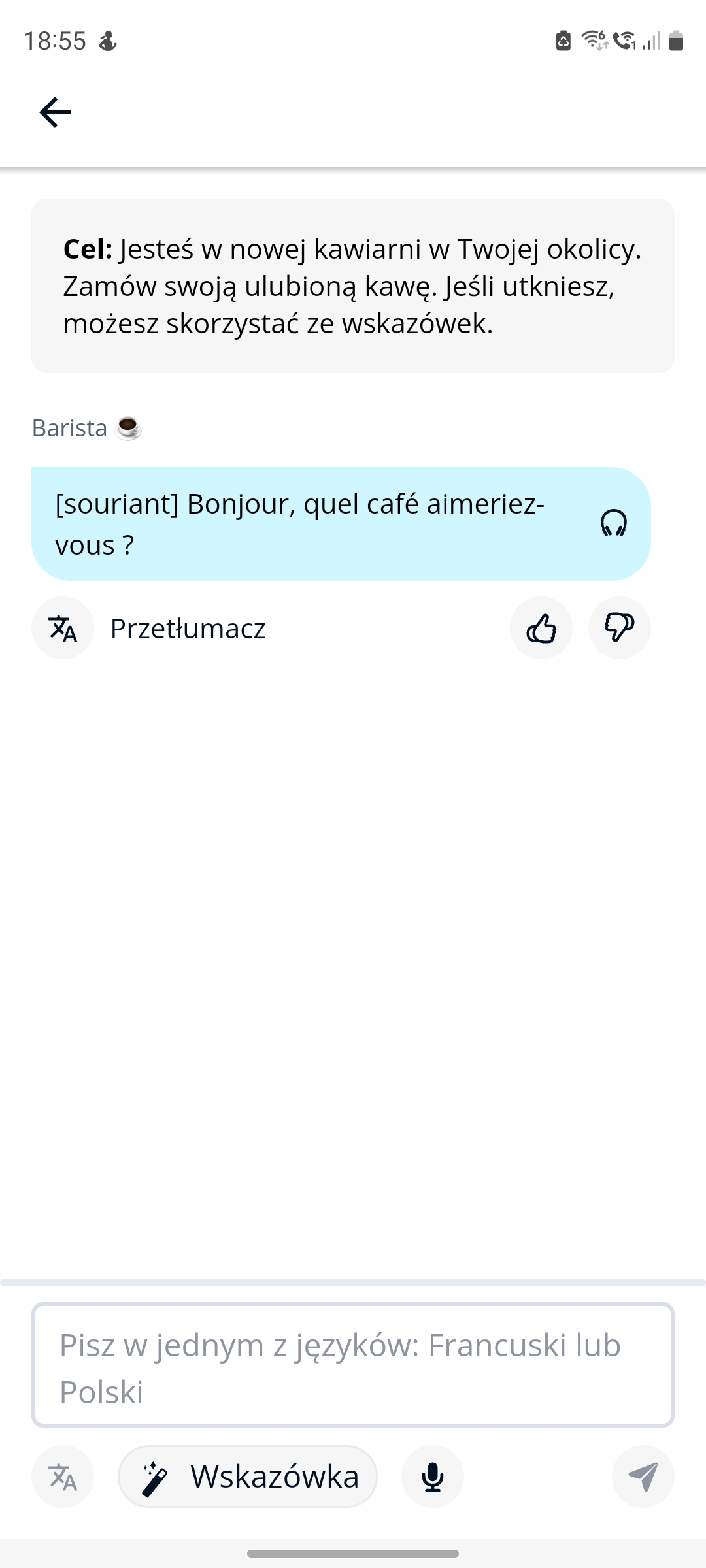Like the Barista message with thumbs up
Image resolution: width=706 pixels, height=1568 pixels.
click(541, 629)
